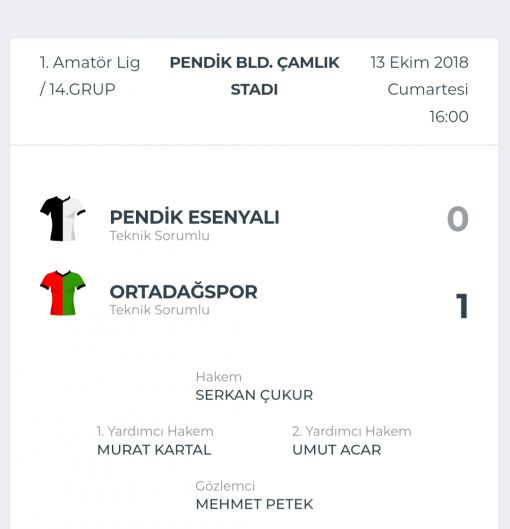Viewport: 510px width, 529px height.
Task: Click the 2. Yardımcı Hakem label
Action: click(x=352, y=431)
